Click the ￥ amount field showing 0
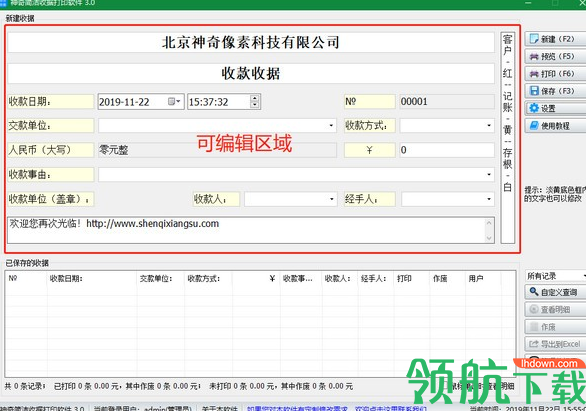586x411 pixels. coord(447,150)
